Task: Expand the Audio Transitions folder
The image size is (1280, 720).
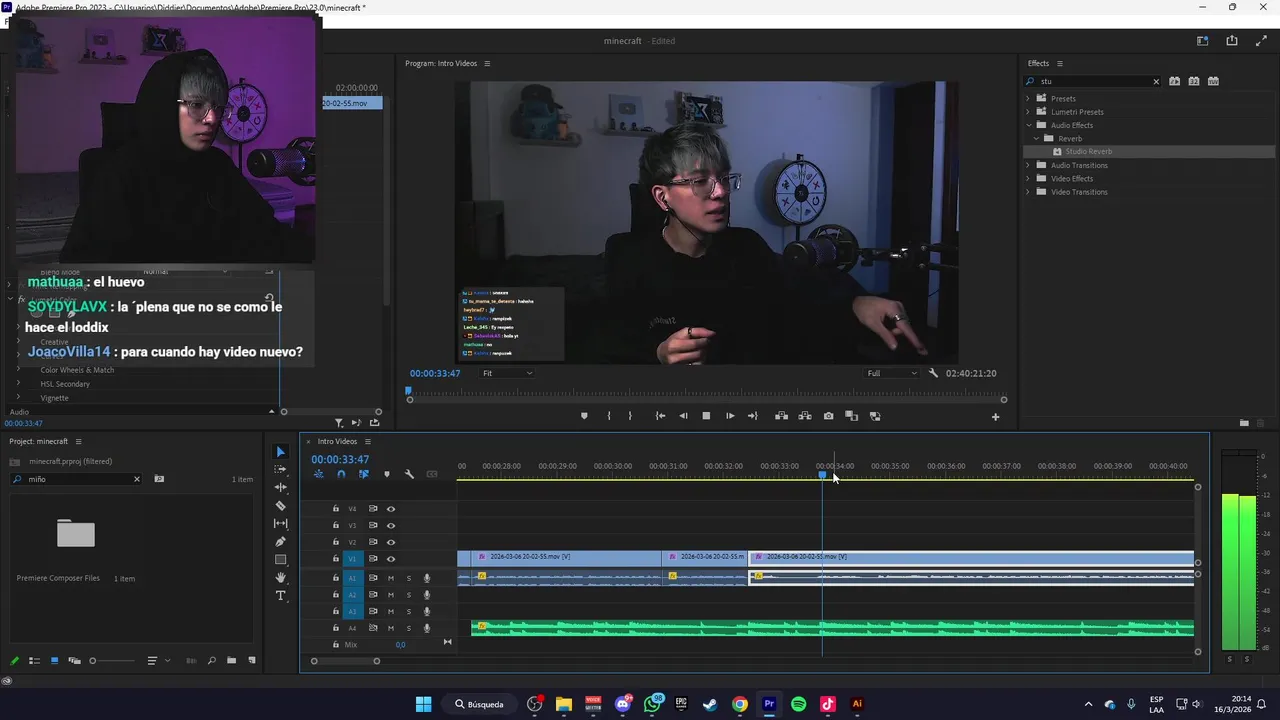Action: (1028, 165)
